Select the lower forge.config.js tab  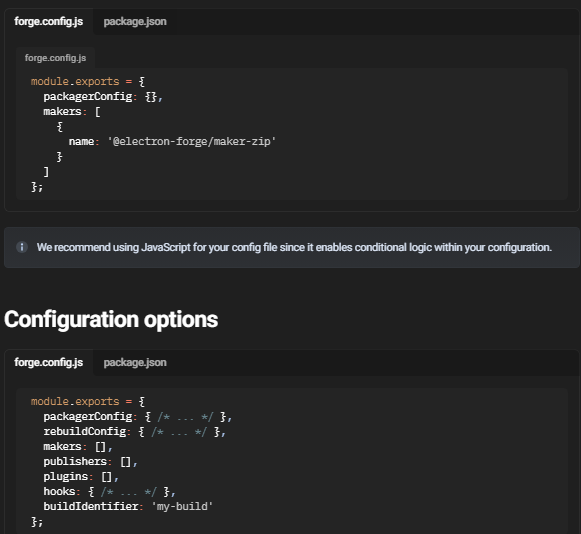49,363
